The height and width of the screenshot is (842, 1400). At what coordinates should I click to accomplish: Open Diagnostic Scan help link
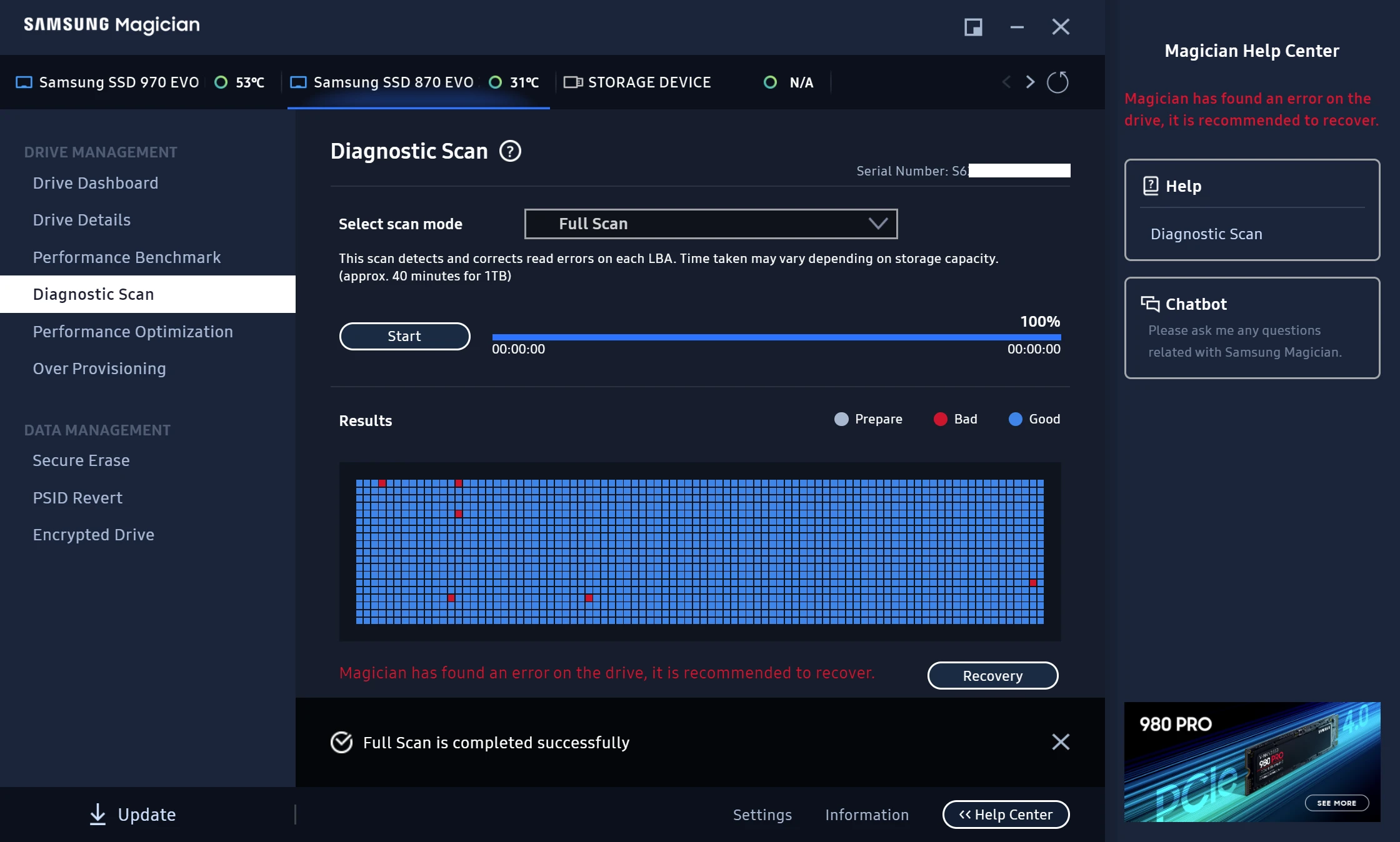(x=1206, y=234)
